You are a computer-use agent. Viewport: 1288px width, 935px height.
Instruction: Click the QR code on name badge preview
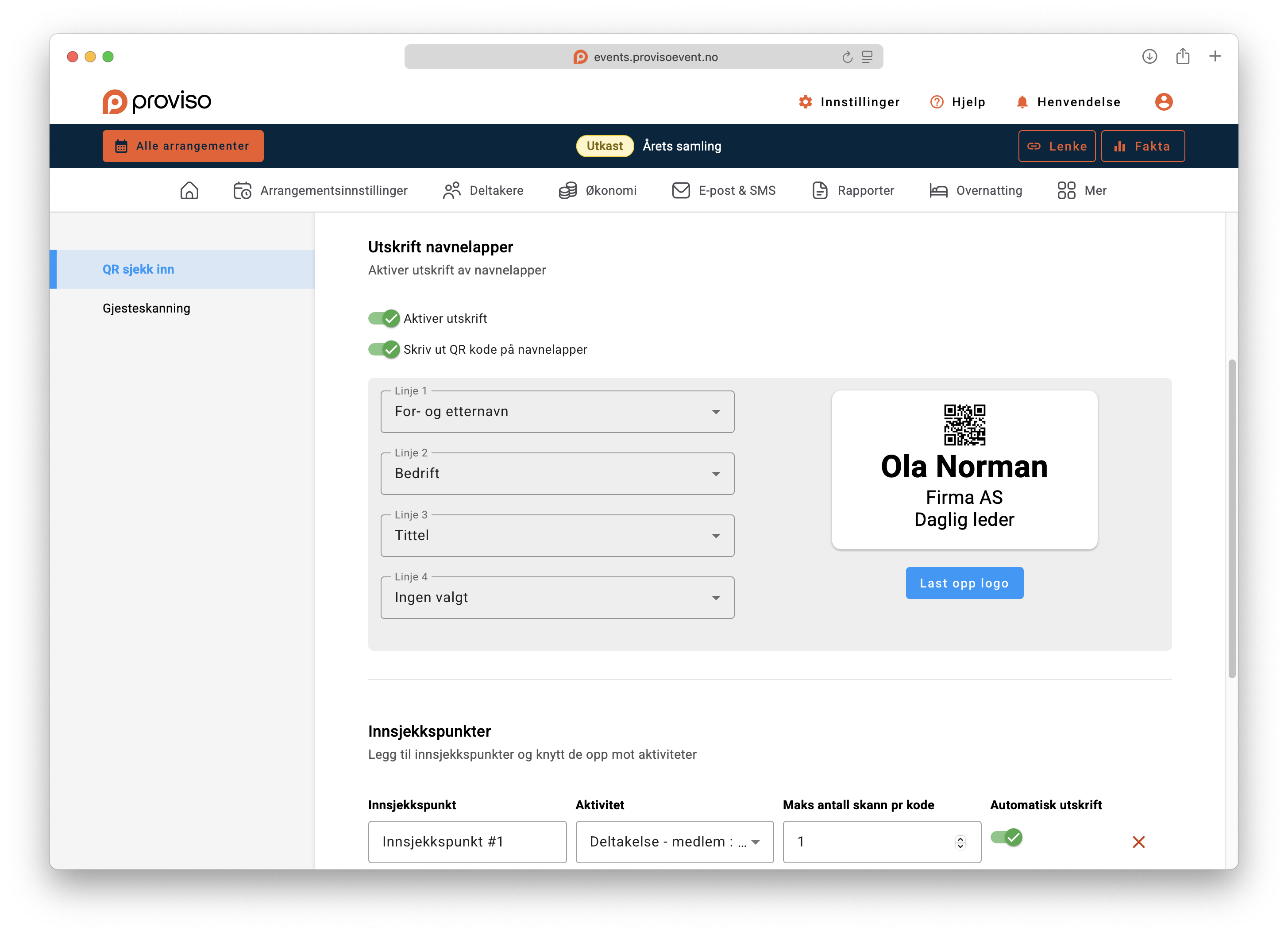[x=964, y=425]
